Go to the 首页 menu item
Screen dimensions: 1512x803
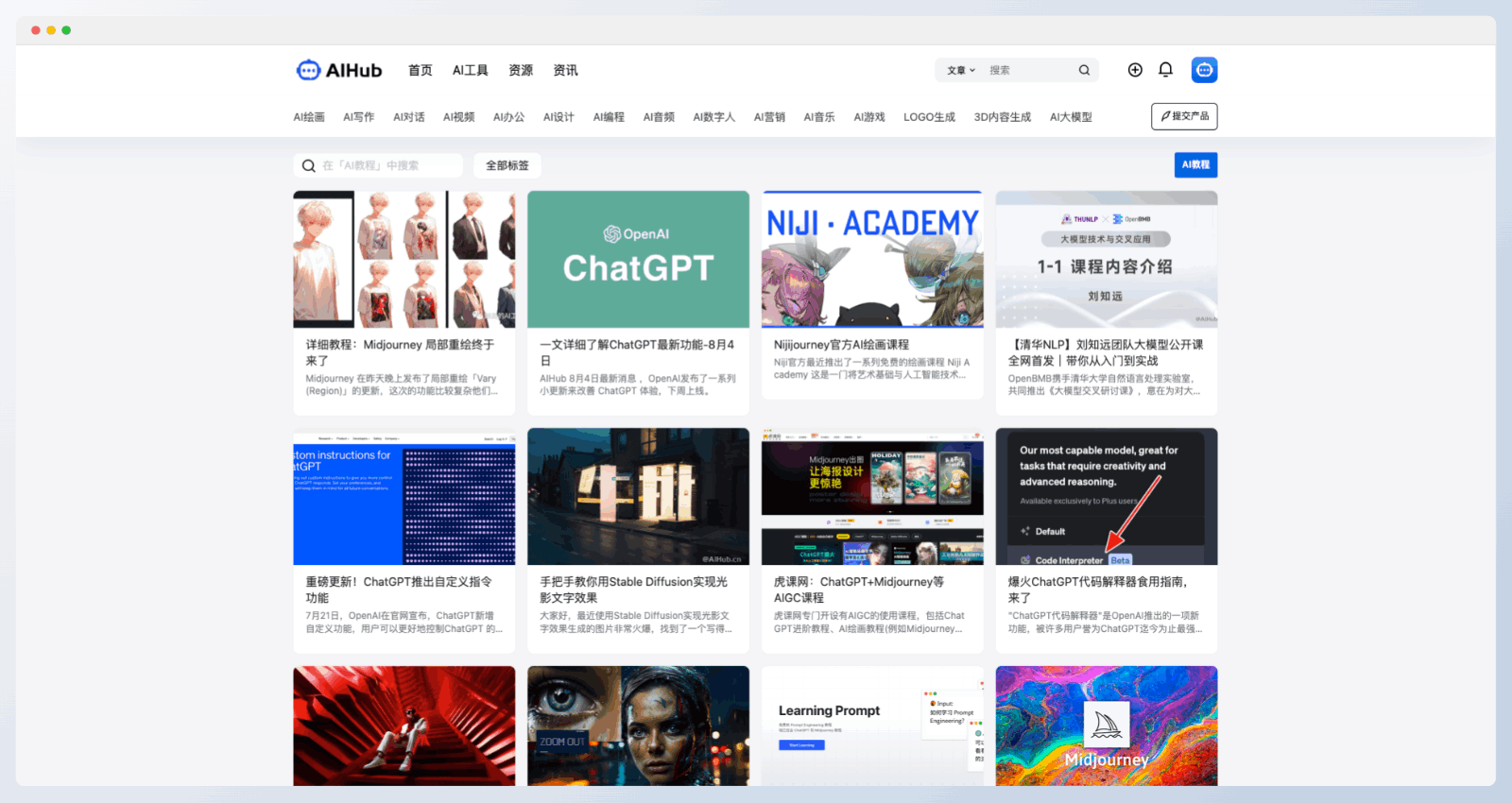click(x=420, y=70)
